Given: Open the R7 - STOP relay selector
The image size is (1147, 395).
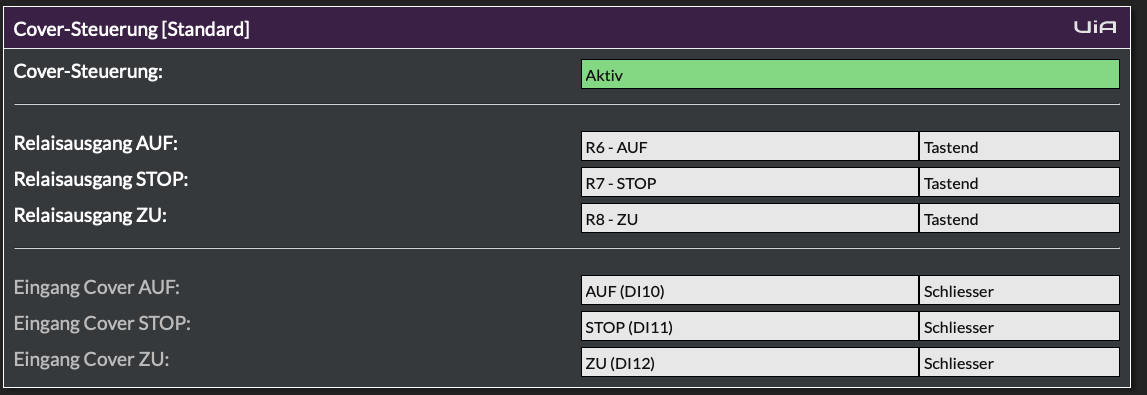Looking at the screenshot, I should tap(750, 182).
